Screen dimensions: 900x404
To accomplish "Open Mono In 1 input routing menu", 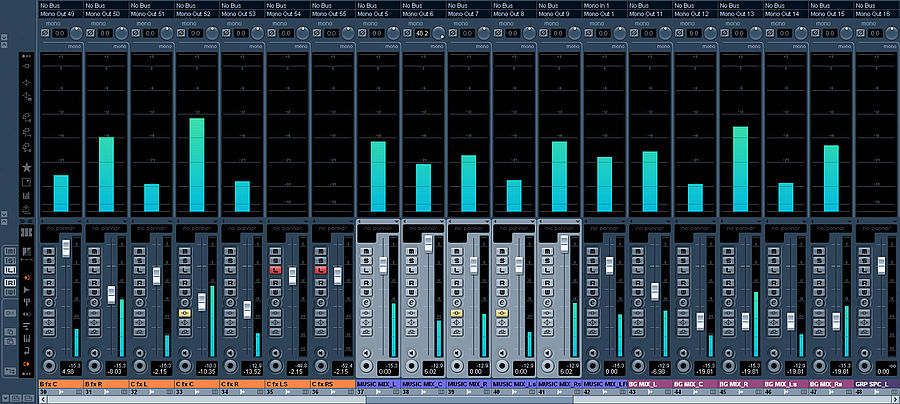I will pos(605,5).
